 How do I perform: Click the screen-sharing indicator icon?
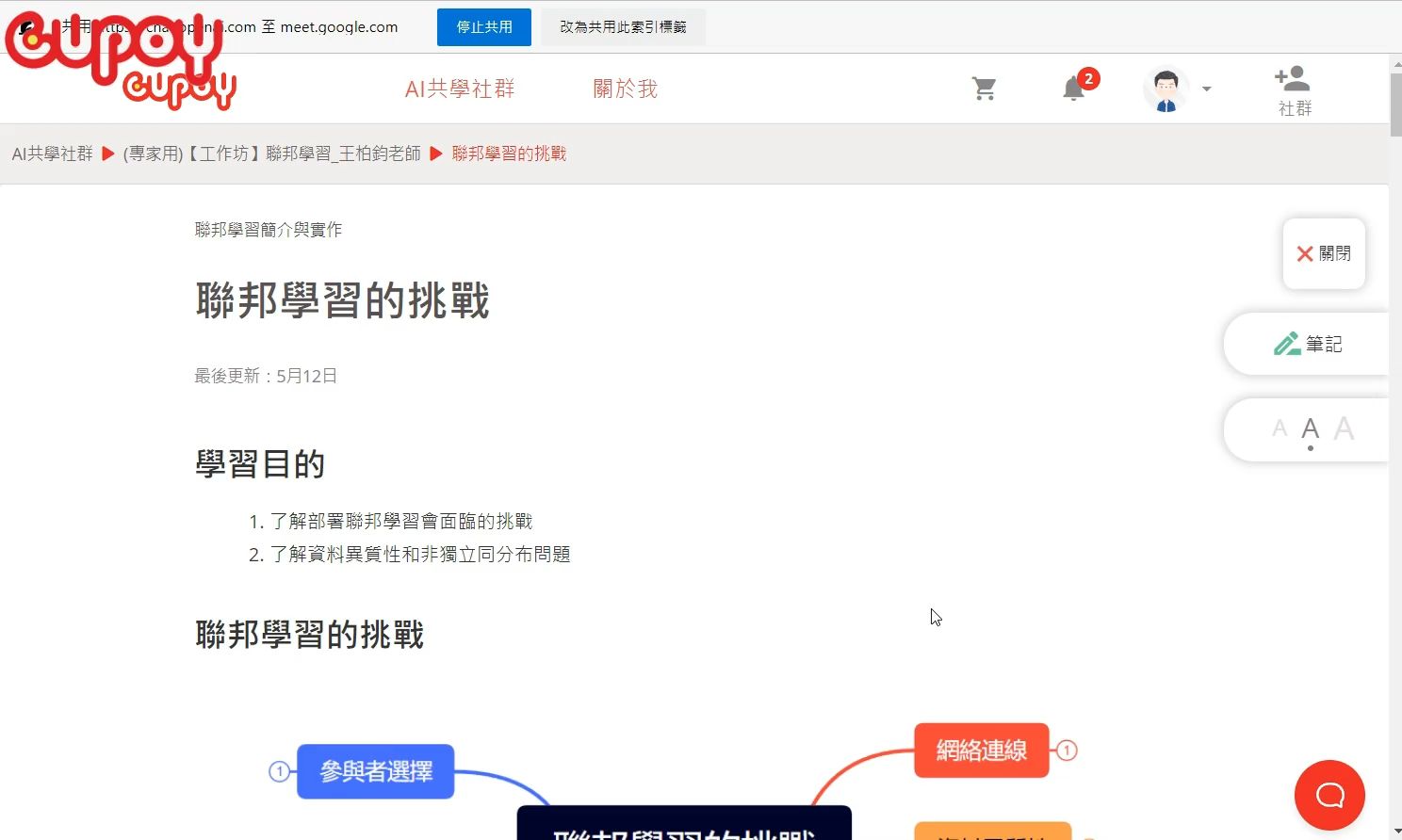click(24, 26)
